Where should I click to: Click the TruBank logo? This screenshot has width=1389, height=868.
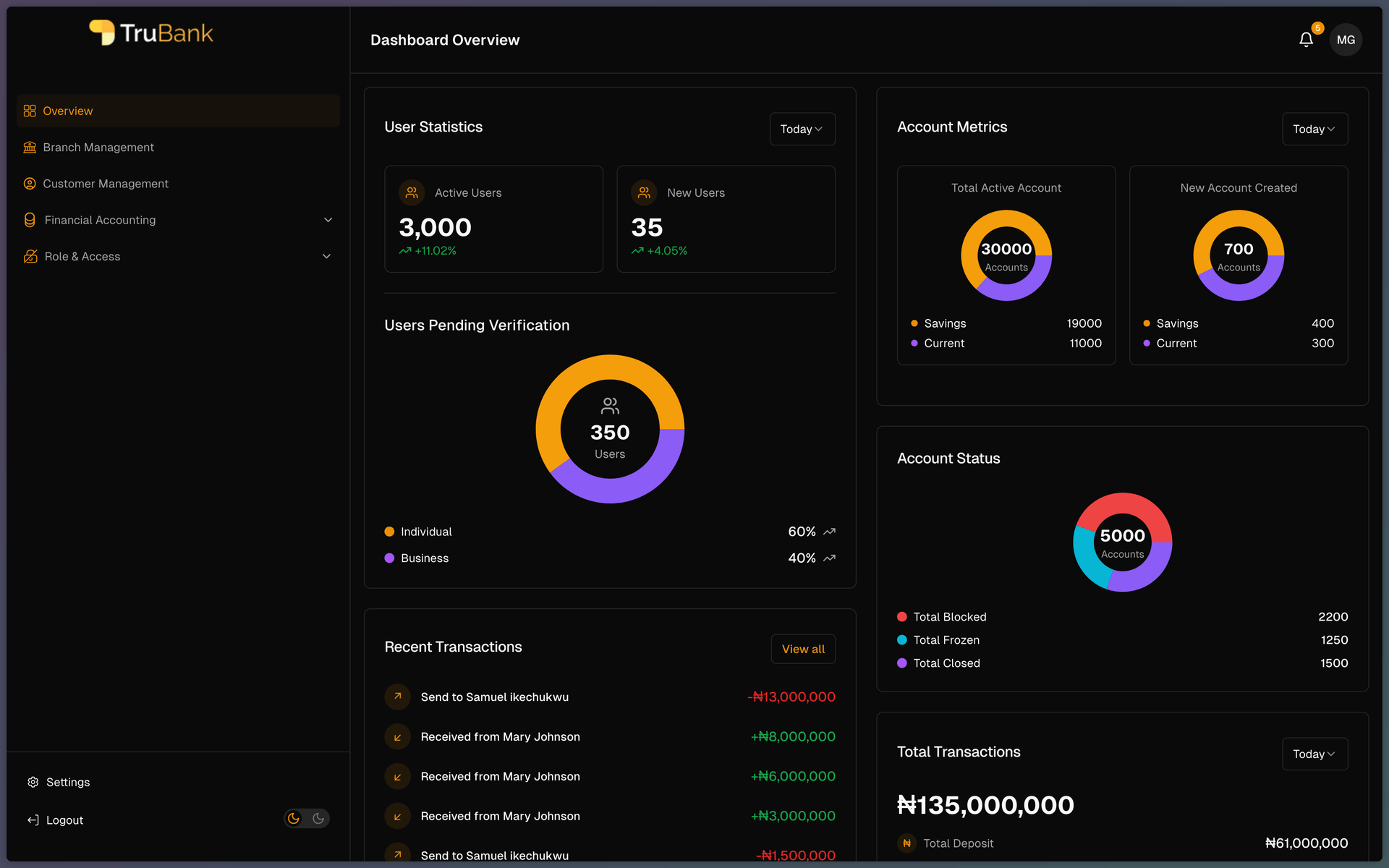click(150, 32)
